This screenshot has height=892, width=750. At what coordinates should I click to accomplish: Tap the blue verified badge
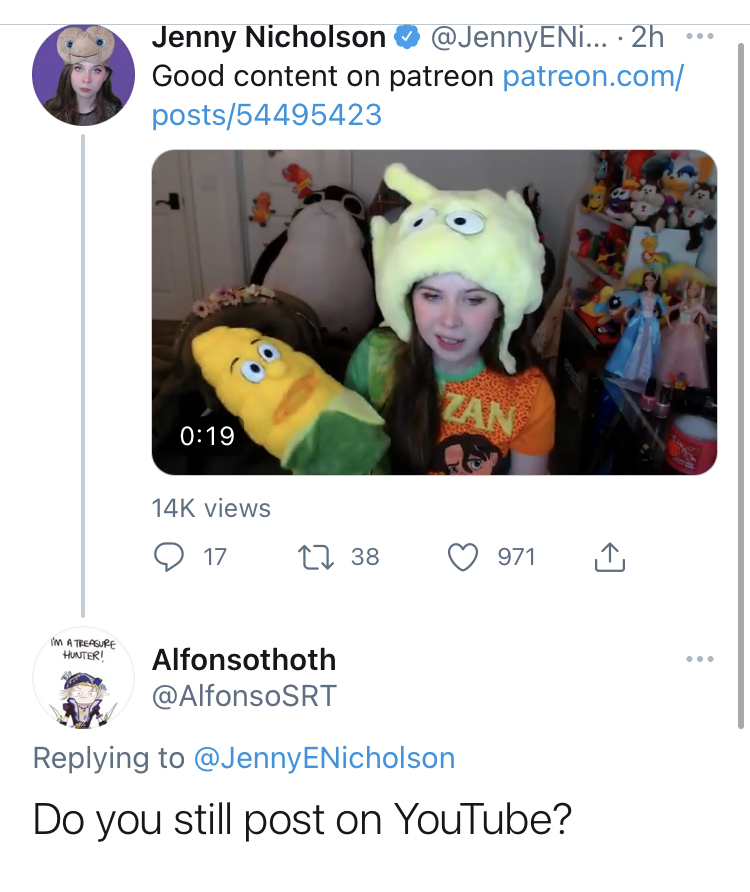tap(407, 37)
